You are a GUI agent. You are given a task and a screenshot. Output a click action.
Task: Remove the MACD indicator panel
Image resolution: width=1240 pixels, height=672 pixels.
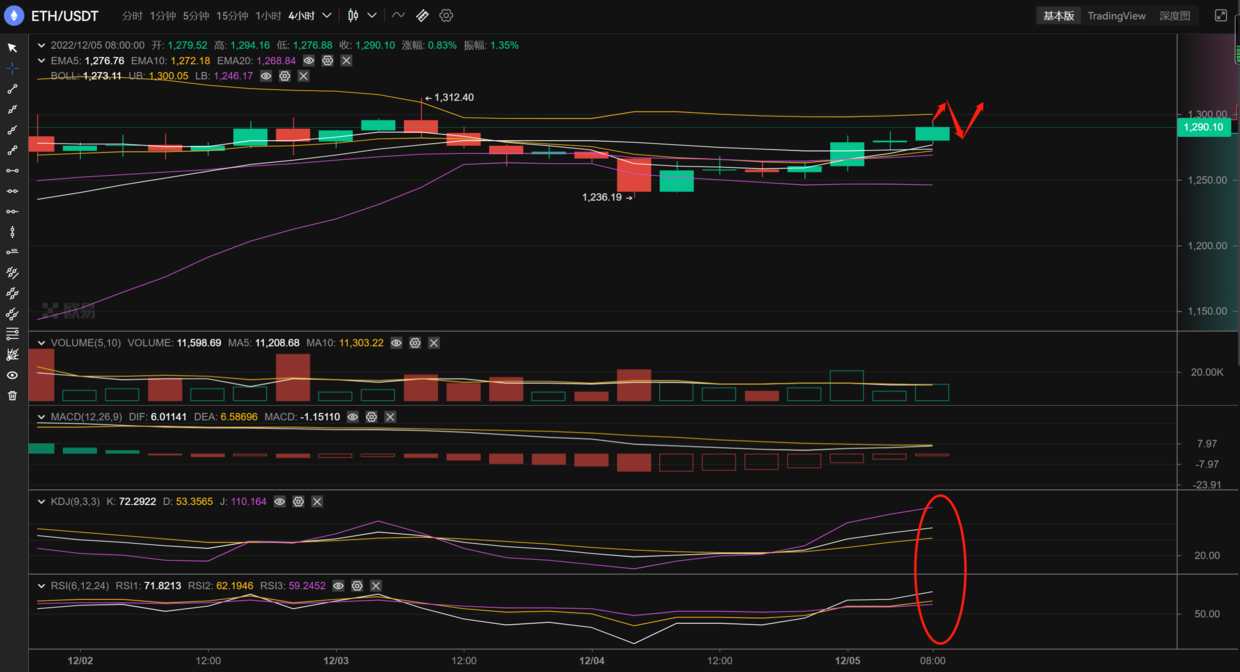point(390,417)
